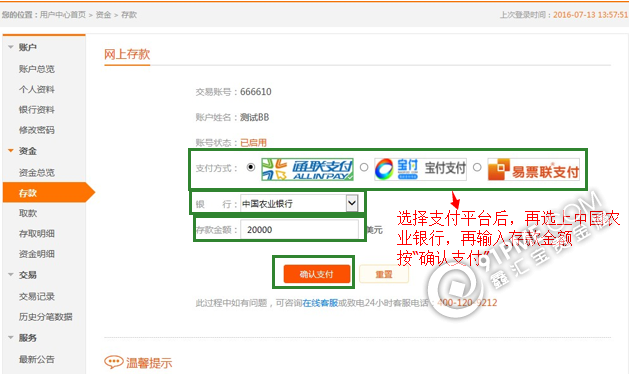This screenshot has height=374, width=629.
Task: Click the 美元 currency label
Action: coord(374,230)
